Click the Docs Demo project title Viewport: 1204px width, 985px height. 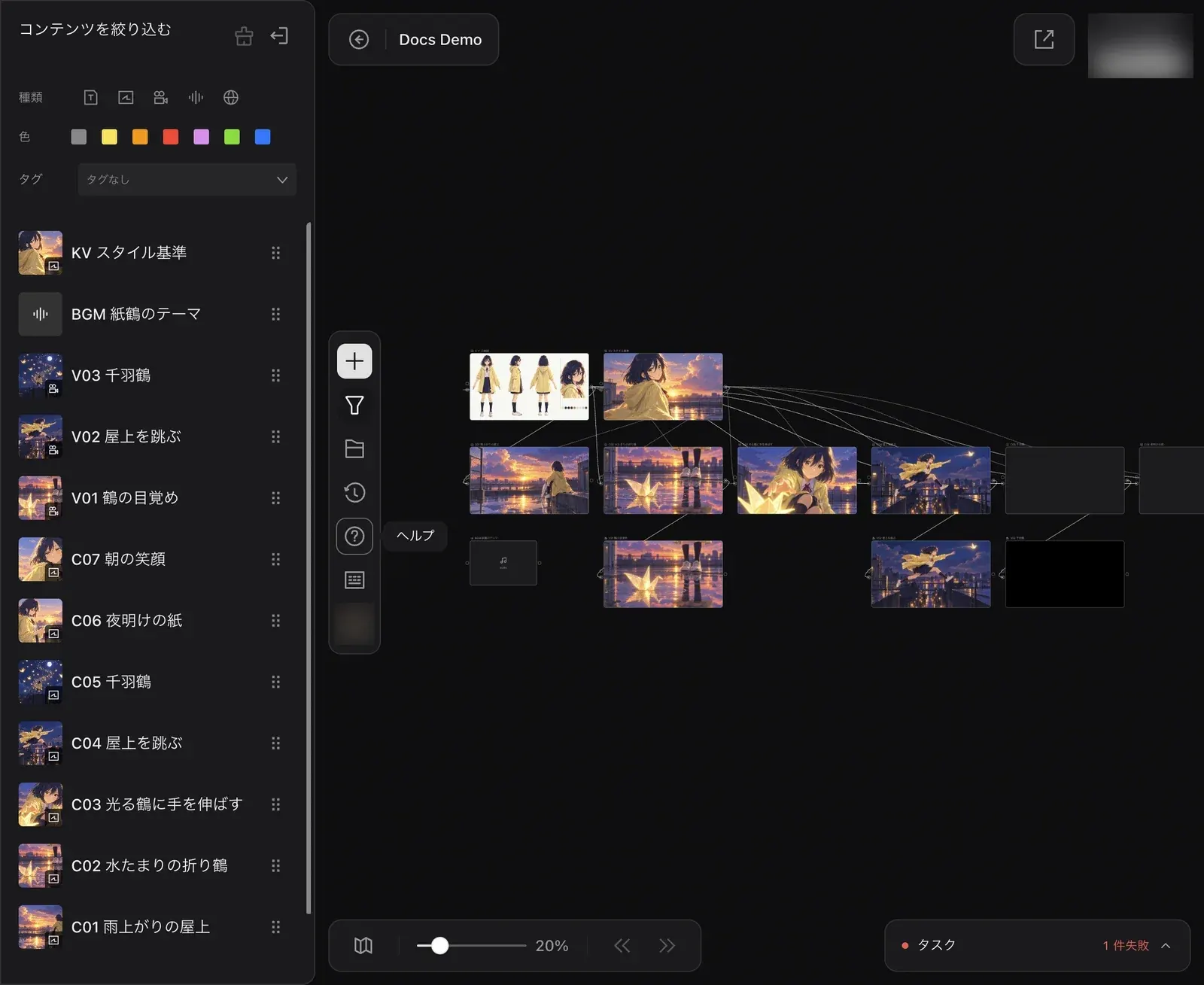(440, 39)
